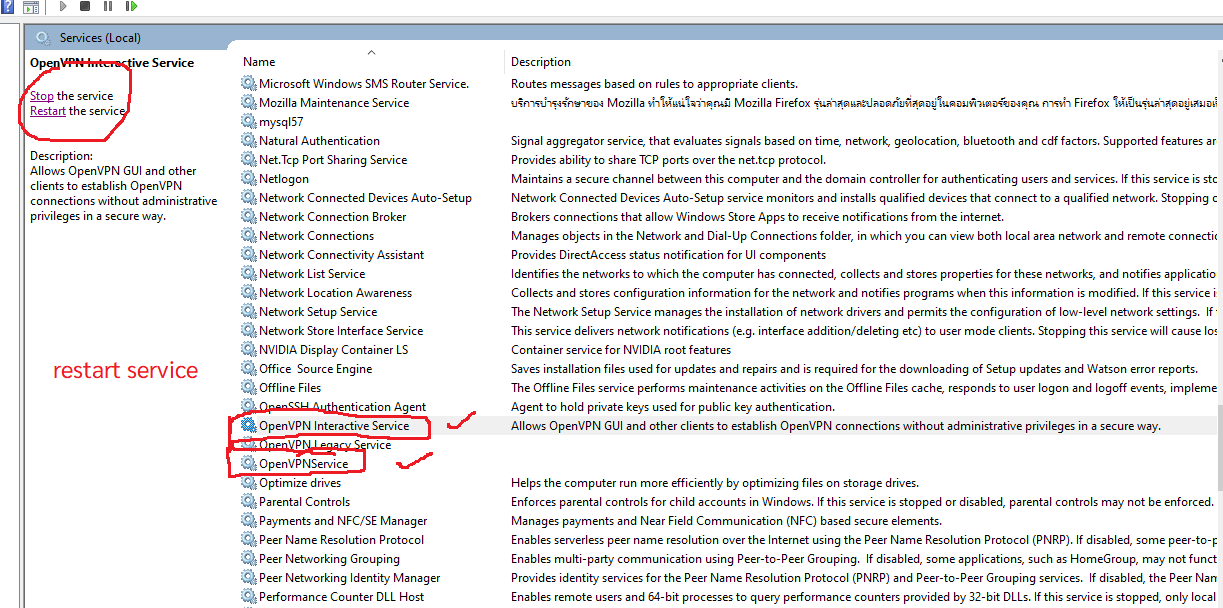Select the Netlogon service gear icon
The width and height of the screenshot is (1223, 608).
click(249, 179)
